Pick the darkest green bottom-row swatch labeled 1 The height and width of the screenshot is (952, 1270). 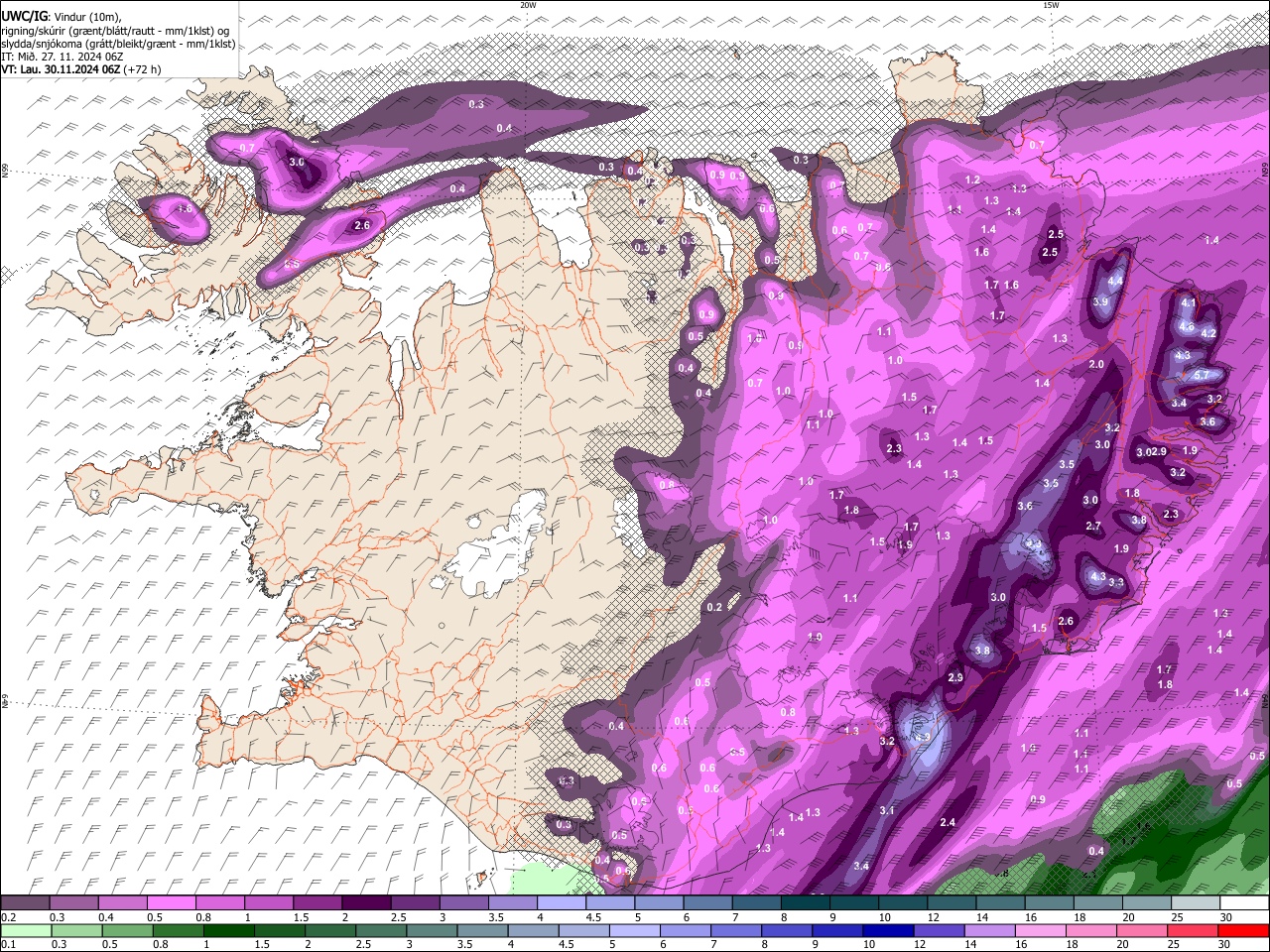click(231, 930)
